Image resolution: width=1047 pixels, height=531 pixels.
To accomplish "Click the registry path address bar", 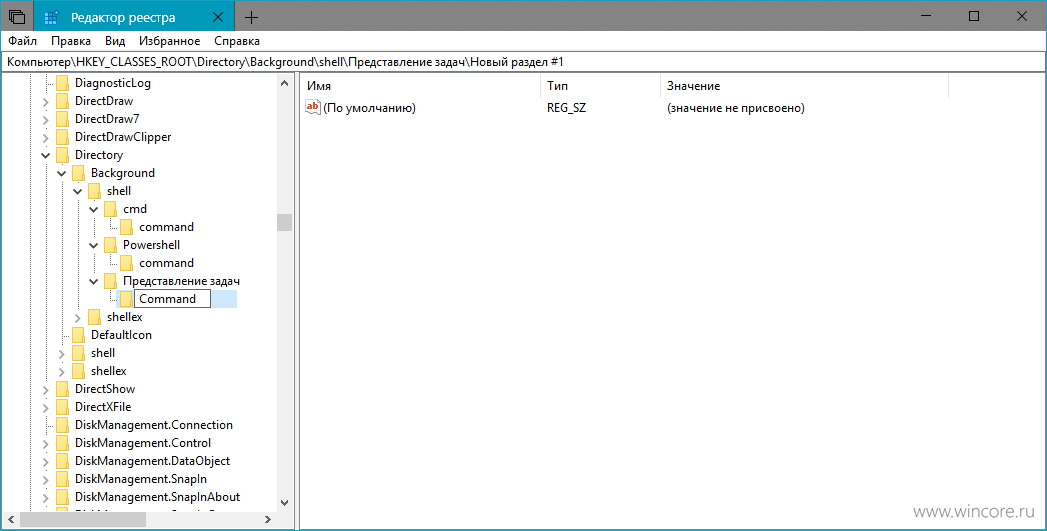I will pos(524,61).
